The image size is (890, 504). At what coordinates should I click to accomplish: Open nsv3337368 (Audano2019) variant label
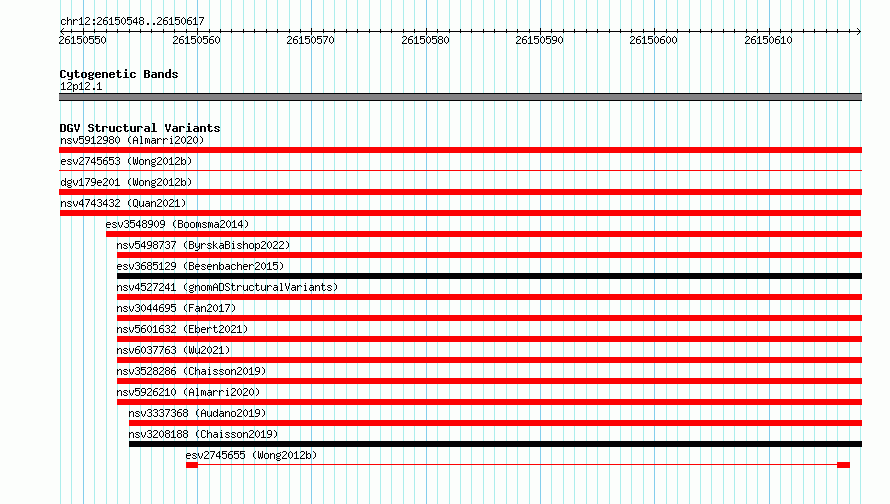(197, 413)
